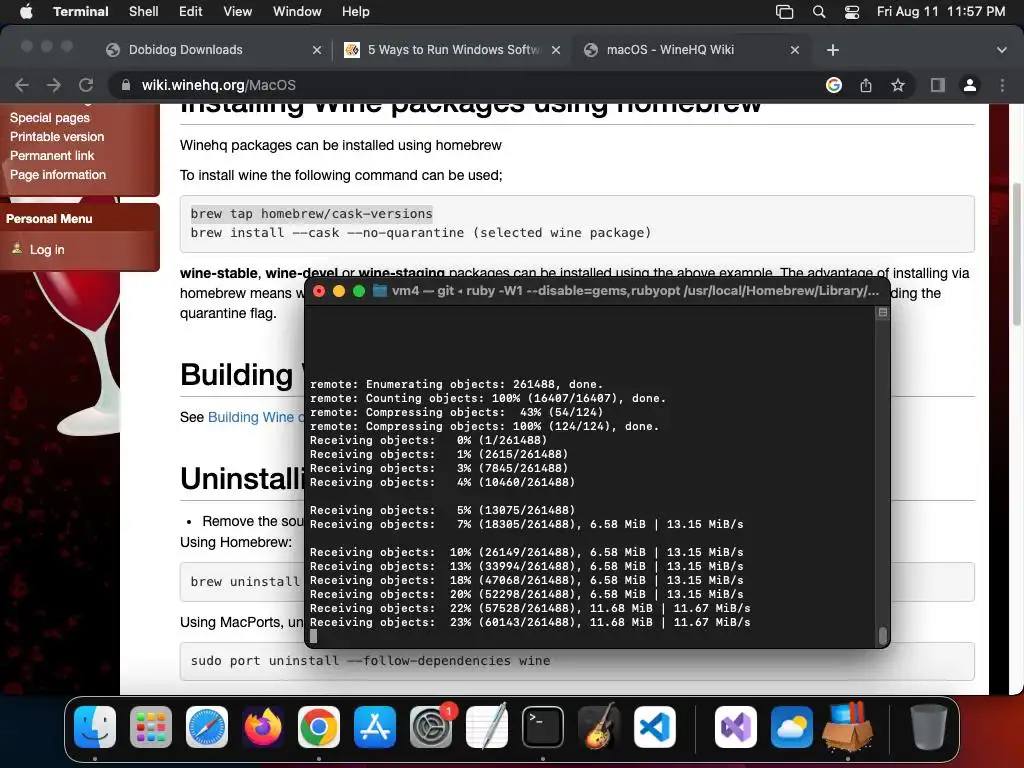Click the Google icon in address bar
Image resolution: width=1024 pixels, height=768 pixels.
point(833,85)
